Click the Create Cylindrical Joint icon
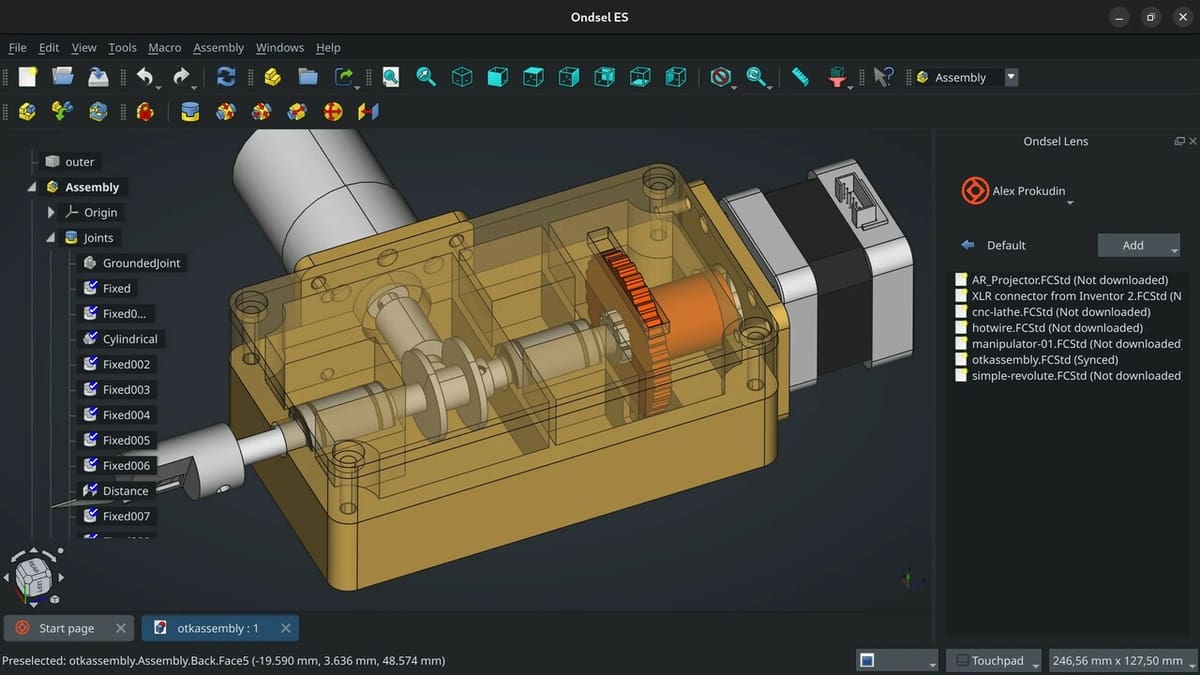The image size is (1200, 675). pos(261,111)
